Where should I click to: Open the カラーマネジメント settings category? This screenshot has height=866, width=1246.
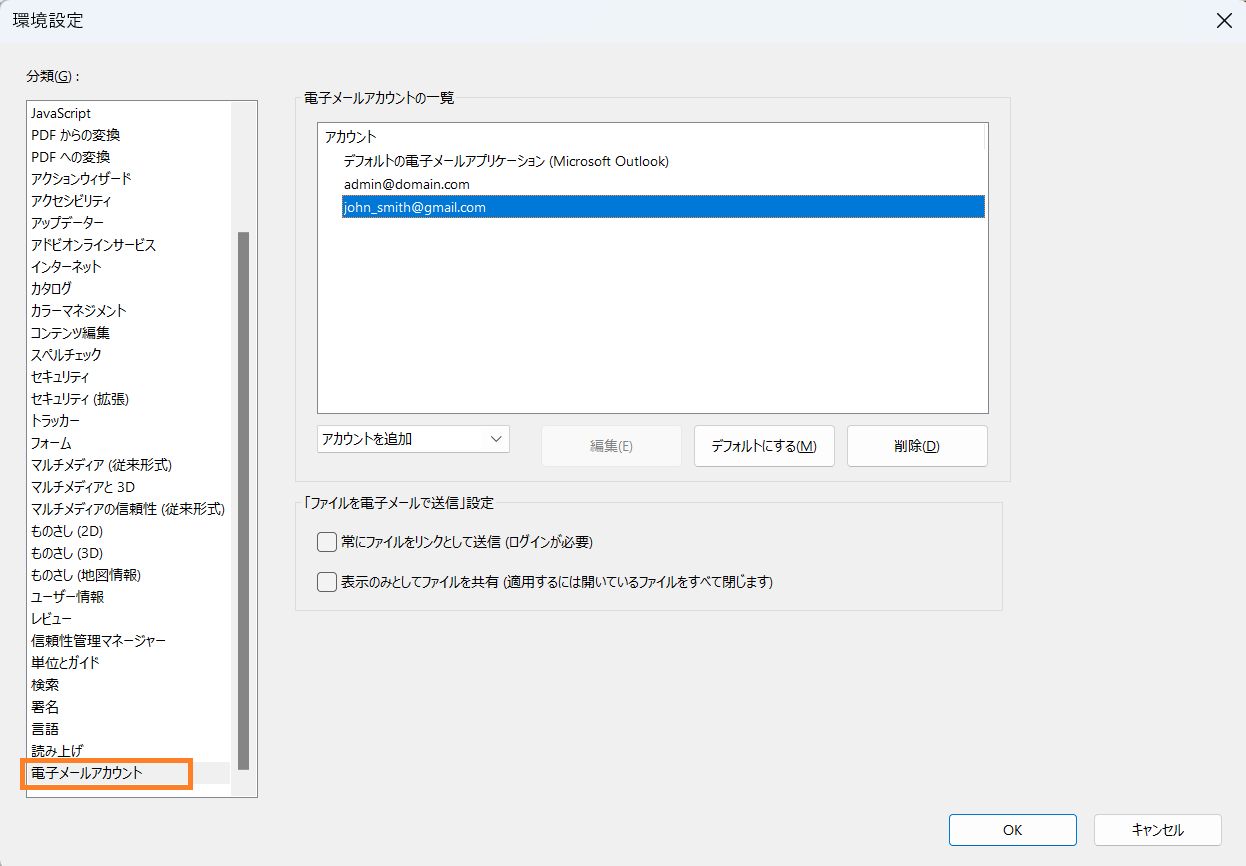(78, 310)
